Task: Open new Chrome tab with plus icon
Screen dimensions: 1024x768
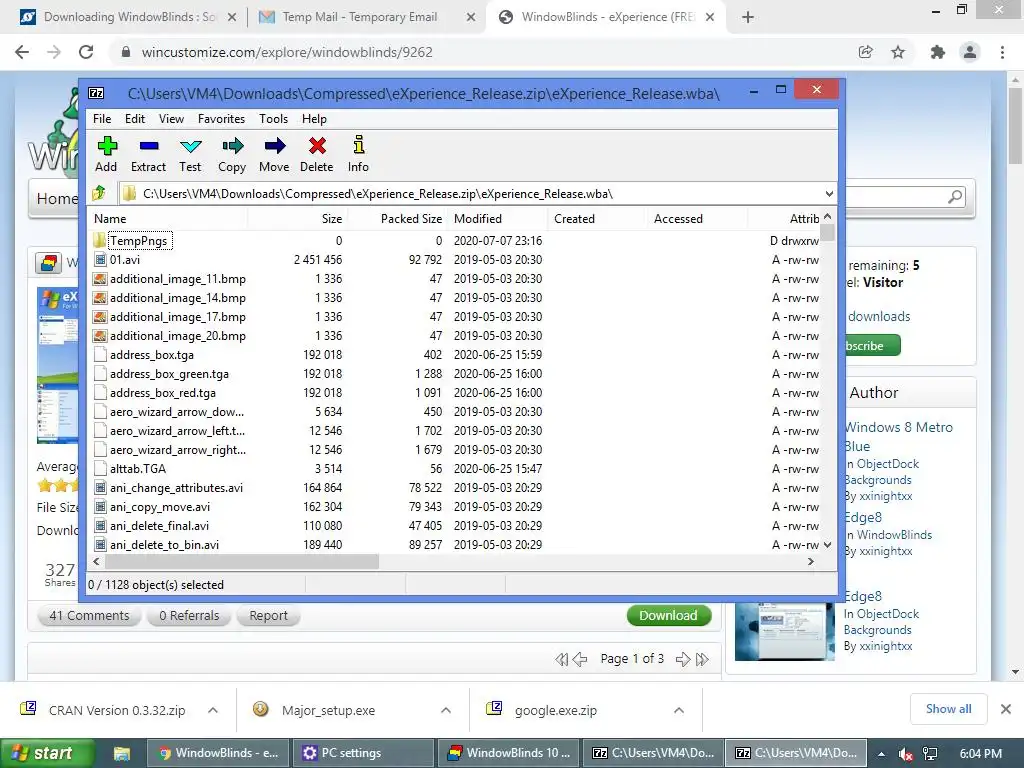Action: point(748,17)
